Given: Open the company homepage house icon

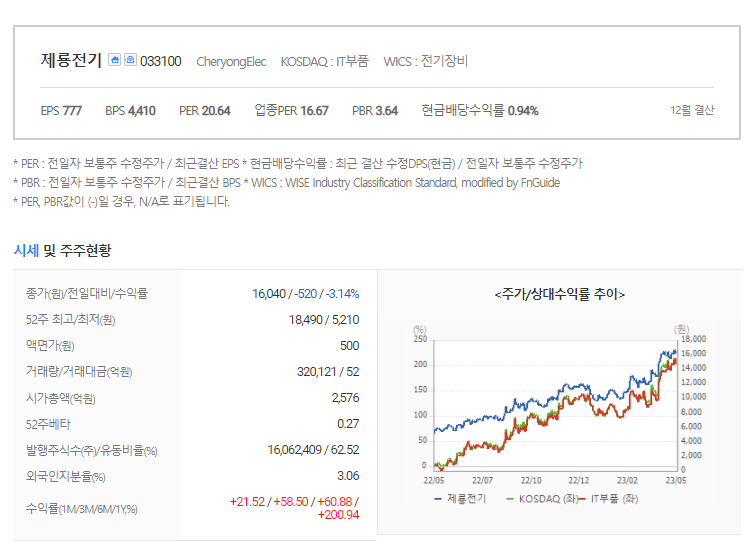Looking at the screenshot, I should click(114, 60).
